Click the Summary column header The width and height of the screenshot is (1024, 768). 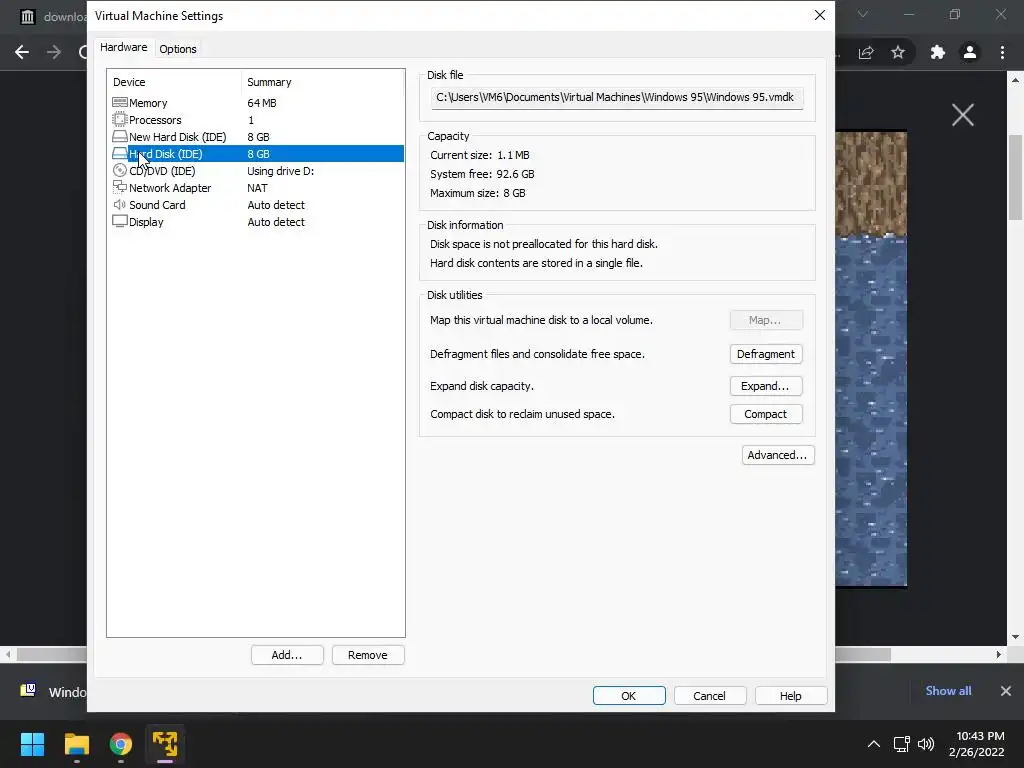pos(269,82)
